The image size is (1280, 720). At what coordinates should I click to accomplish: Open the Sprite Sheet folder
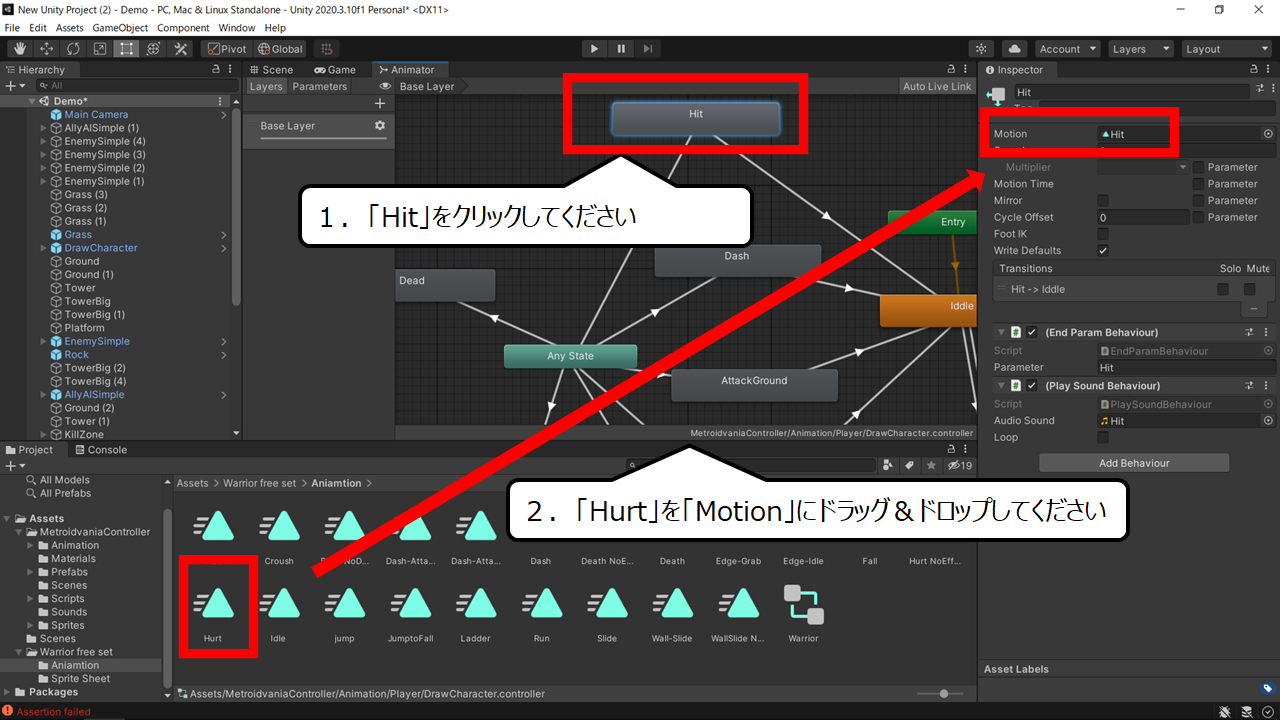(x=80, y=679)
